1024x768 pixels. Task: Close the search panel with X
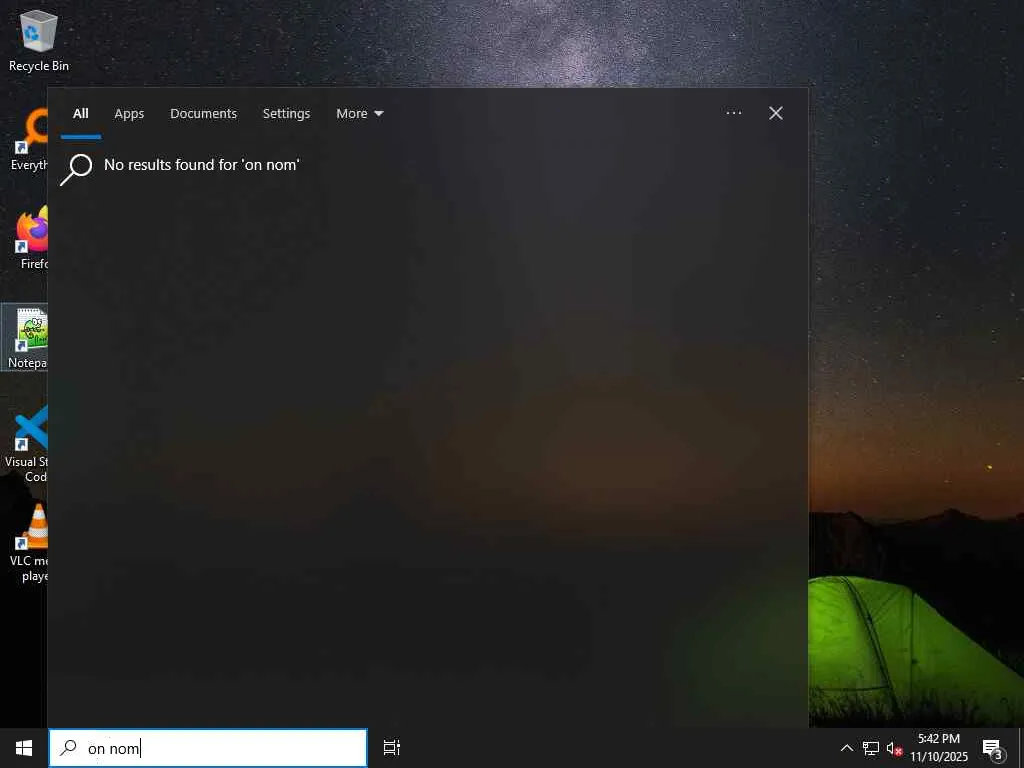[x=776, y=113]
